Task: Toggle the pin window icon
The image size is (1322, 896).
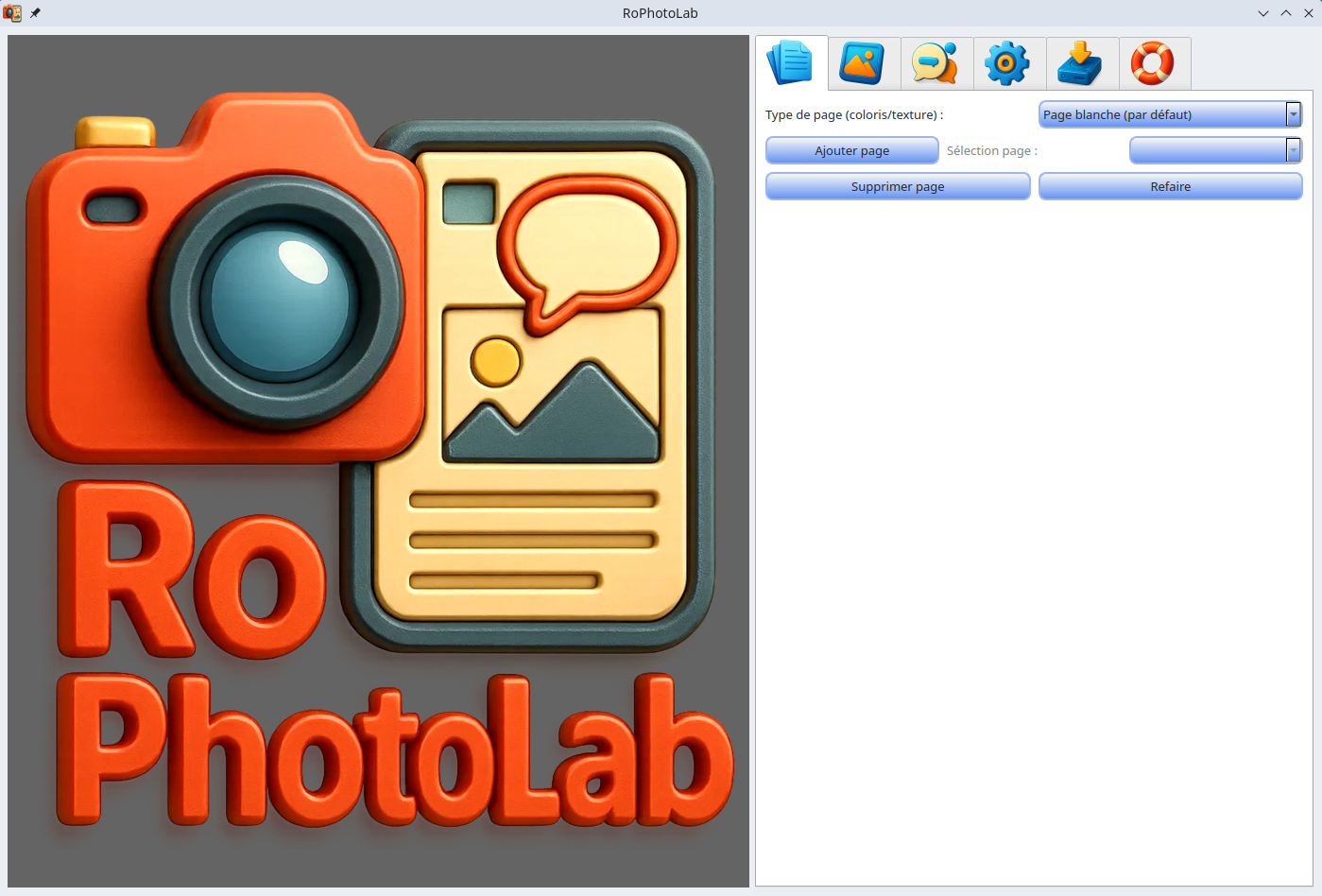Action: tap(36, 13)
